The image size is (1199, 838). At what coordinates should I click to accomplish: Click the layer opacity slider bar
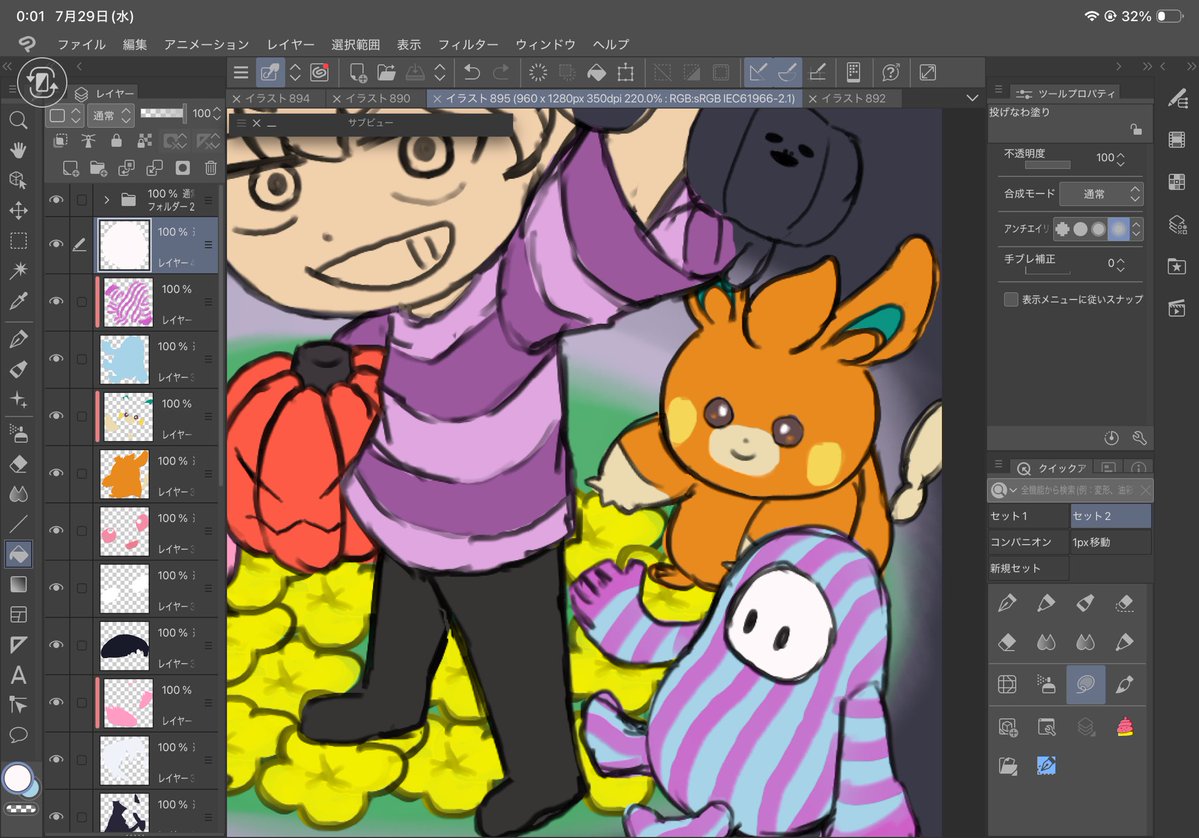click(163, 113)
